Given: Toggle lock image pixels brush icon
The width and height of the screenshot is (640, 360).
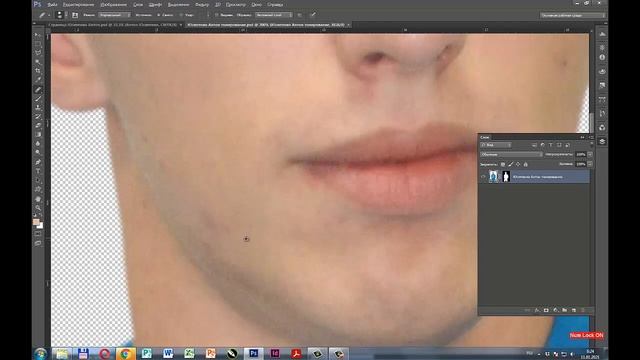Looking at the screenshot, I should 511,164.
